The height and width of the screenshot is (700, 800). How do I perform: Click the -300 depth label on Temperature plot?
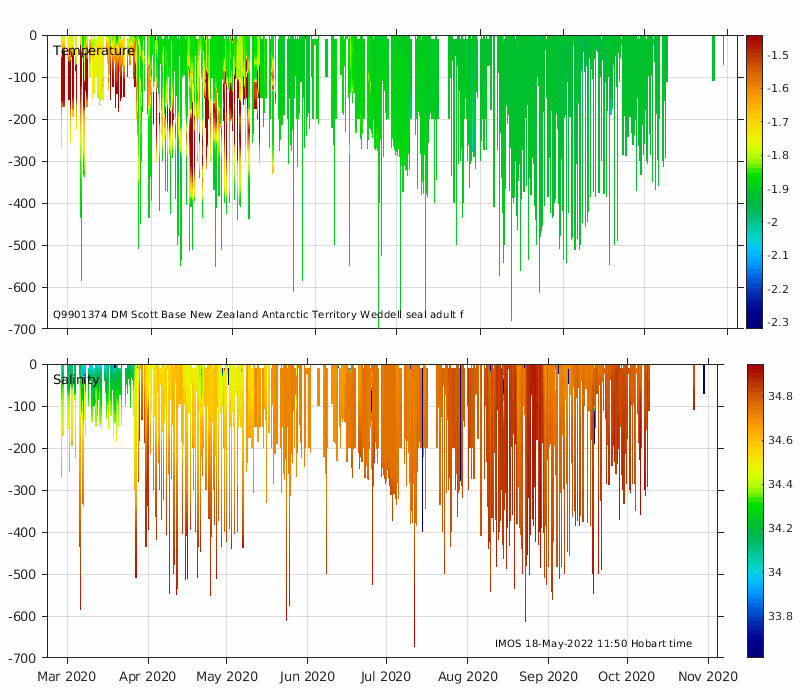pyautogui.click(x=23, y=162)
